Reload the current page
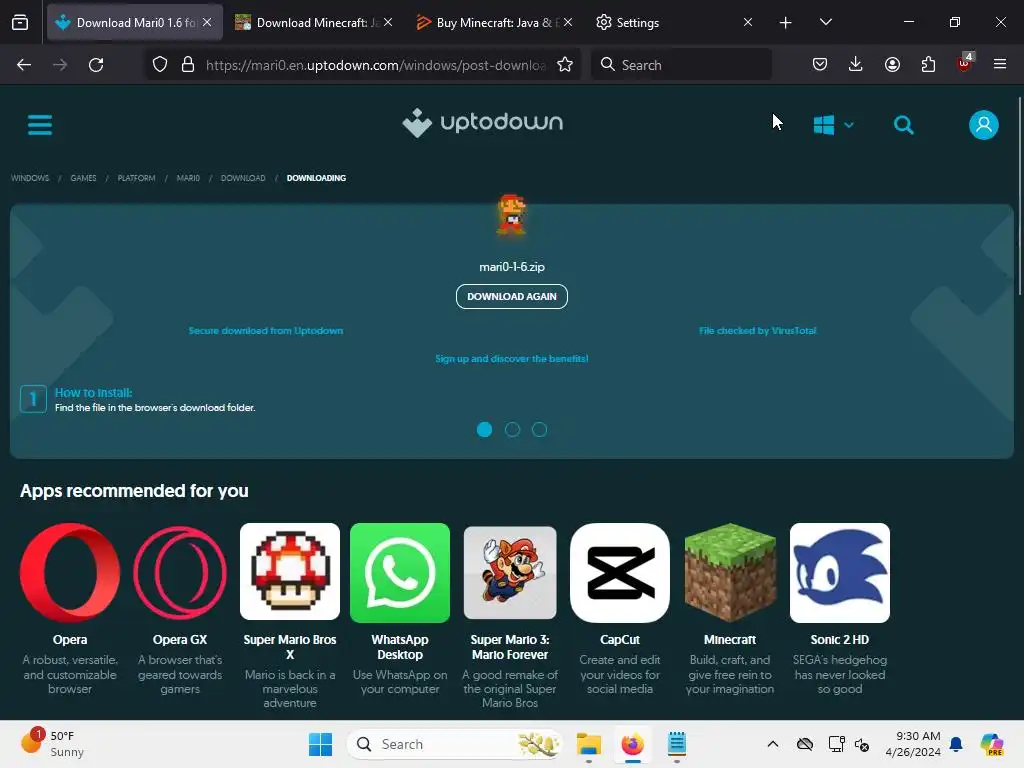Viewport: 1024px width, 768px height. [96, 65]
